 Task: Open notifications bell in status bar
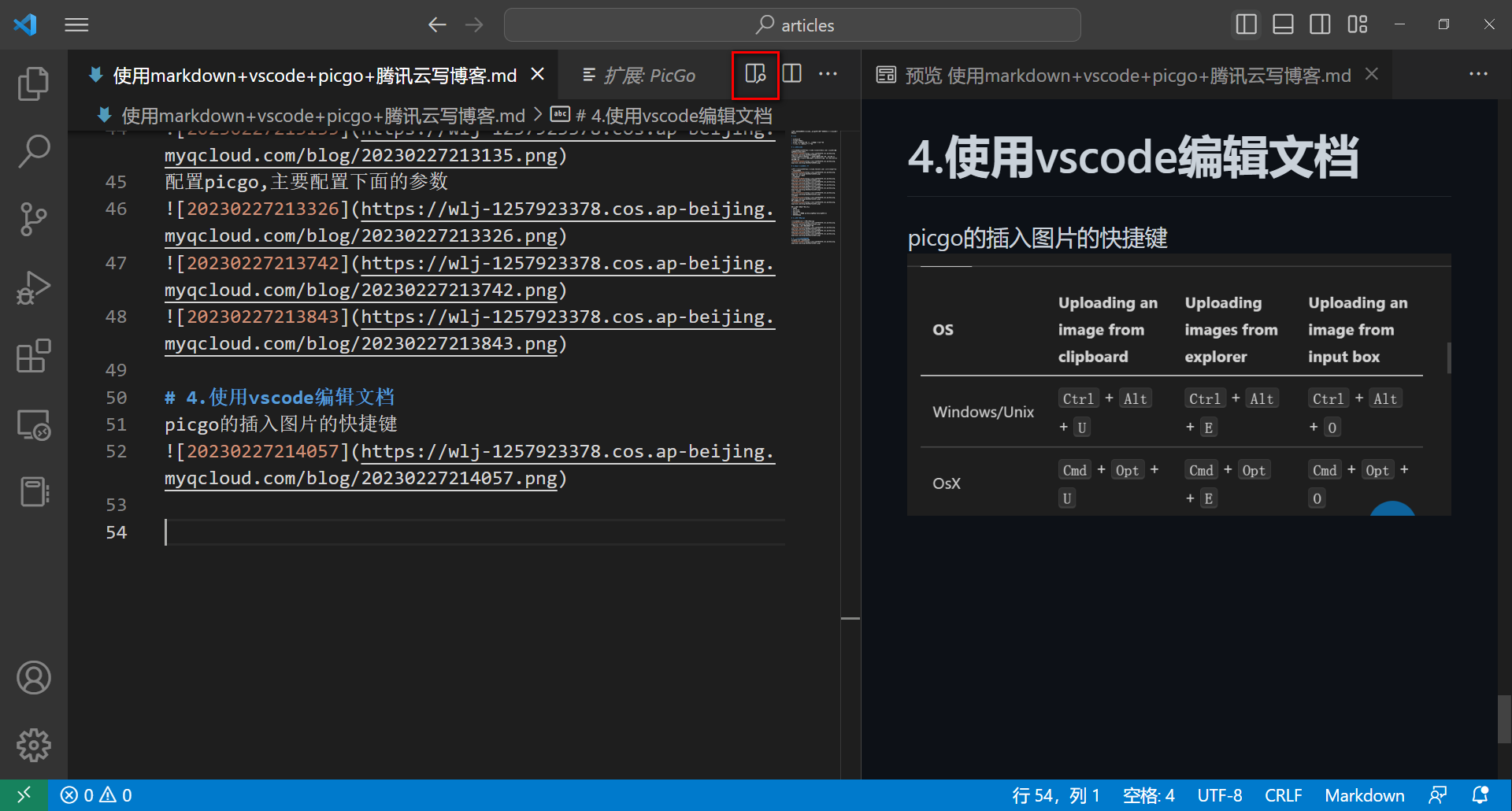tap(1480, 795)
